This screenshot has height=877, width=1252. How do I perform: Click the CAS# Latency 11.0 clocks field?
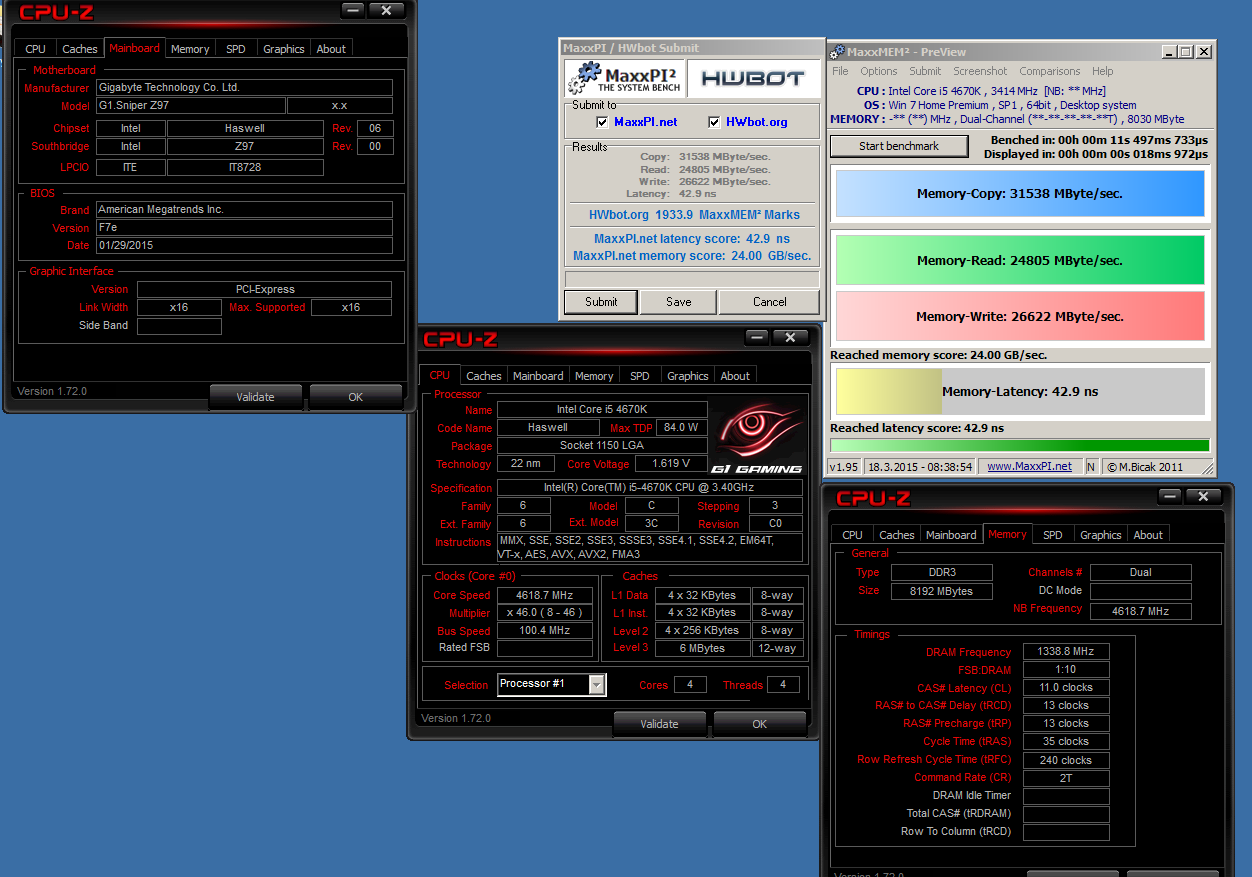[x=1065, y=688]
